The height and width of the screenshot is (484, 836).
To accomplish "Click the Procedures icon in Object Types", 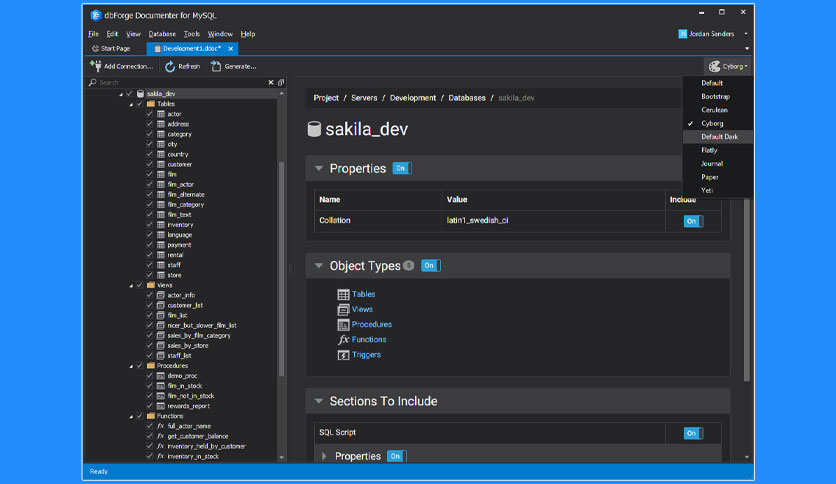I will (x=343, y=324).
